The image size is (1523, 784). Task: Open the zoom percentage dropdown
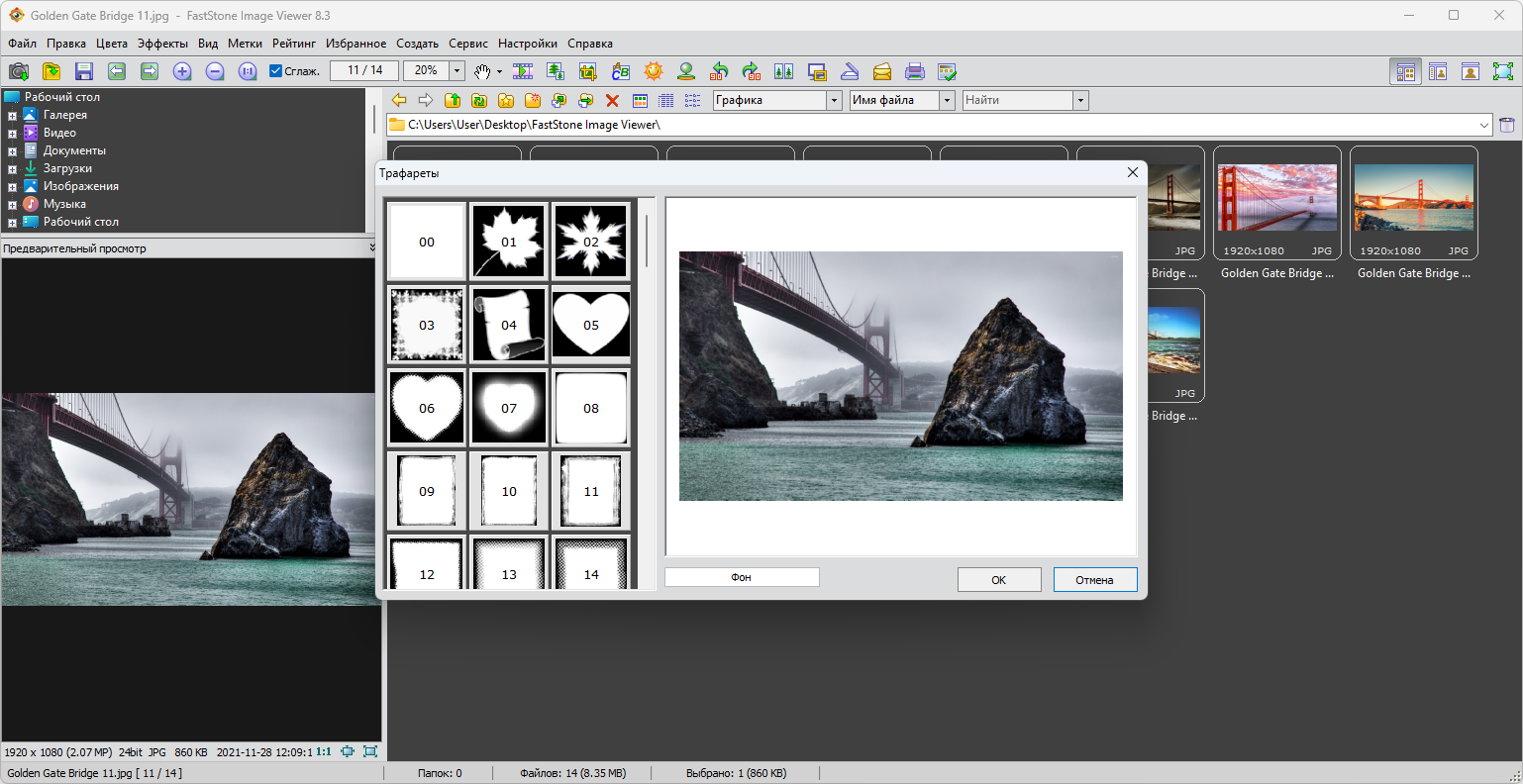point(457,71)
